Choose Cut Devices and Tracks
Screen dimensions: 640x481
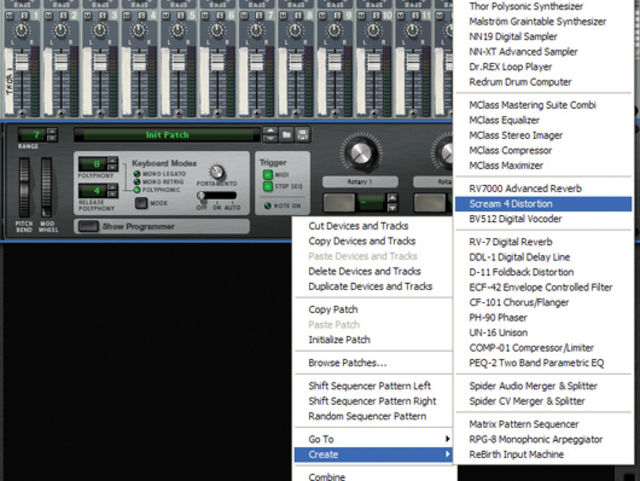pyautogui.click(x=373, y=226)
